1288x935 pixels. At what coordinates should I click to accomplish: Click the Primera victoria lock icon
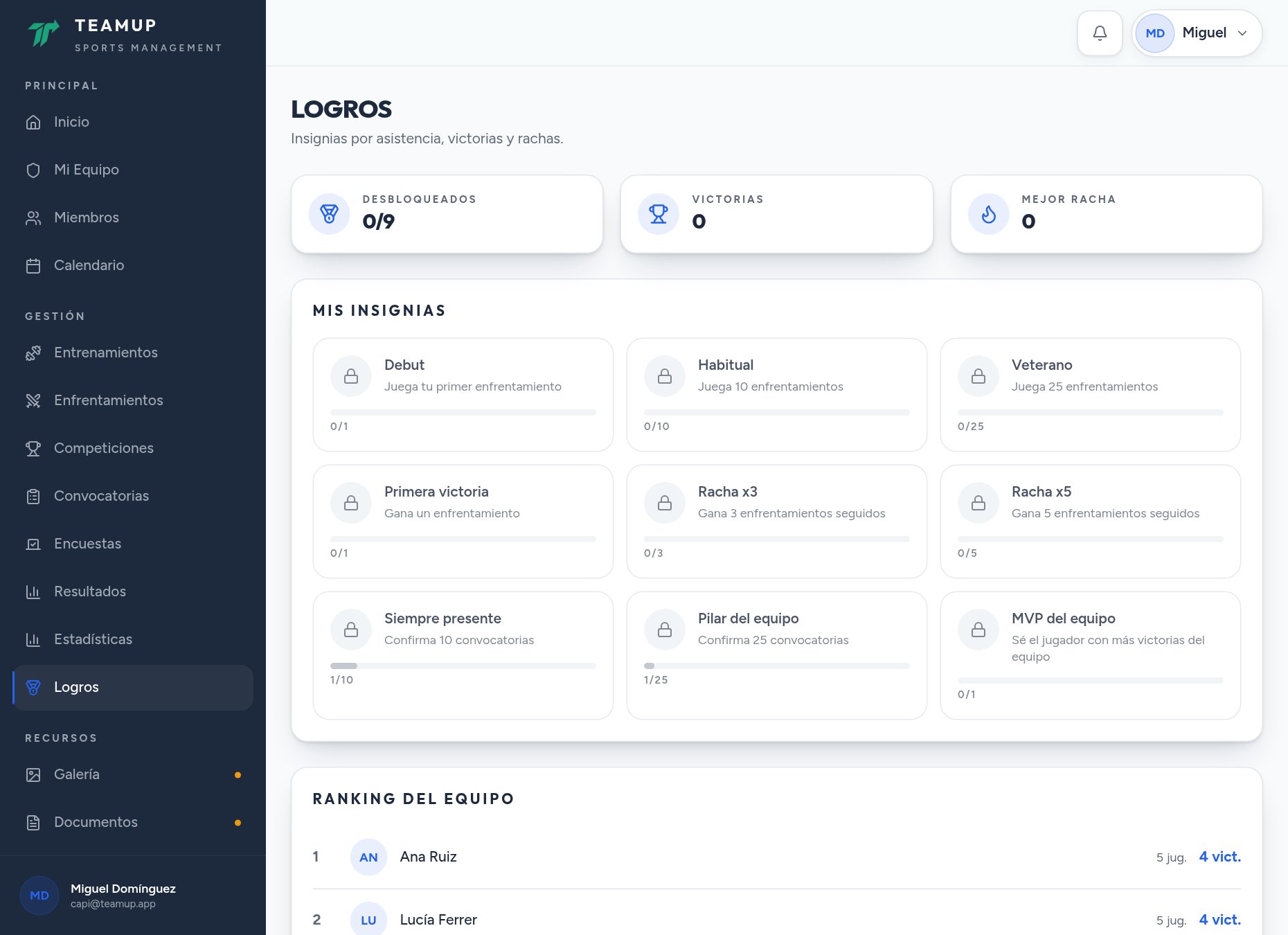pos(351,503)
